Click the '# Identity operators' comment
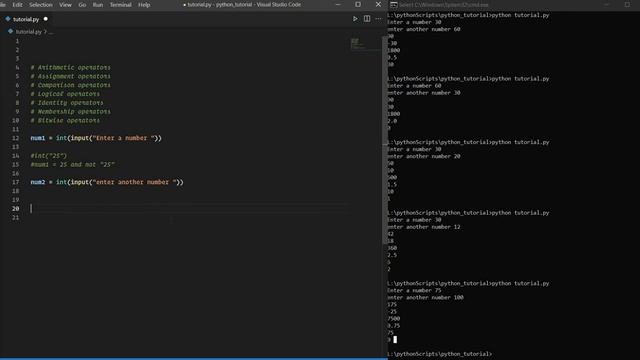Screen dimensions: 640x360 [x=67, y=103]
